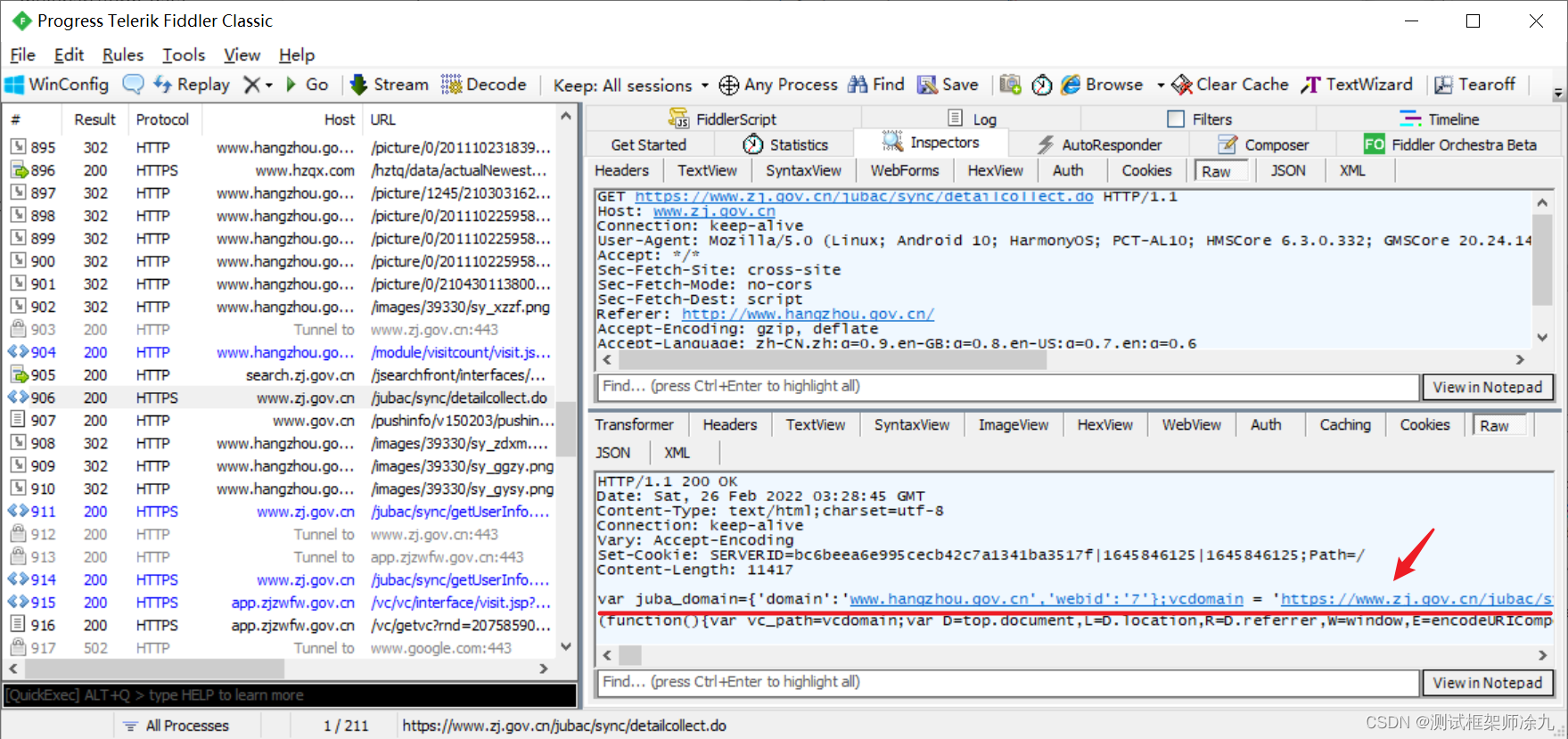Open Fiddler Orchestra Beta tab
1568x739 pixels.
(x=1450, y=144)
